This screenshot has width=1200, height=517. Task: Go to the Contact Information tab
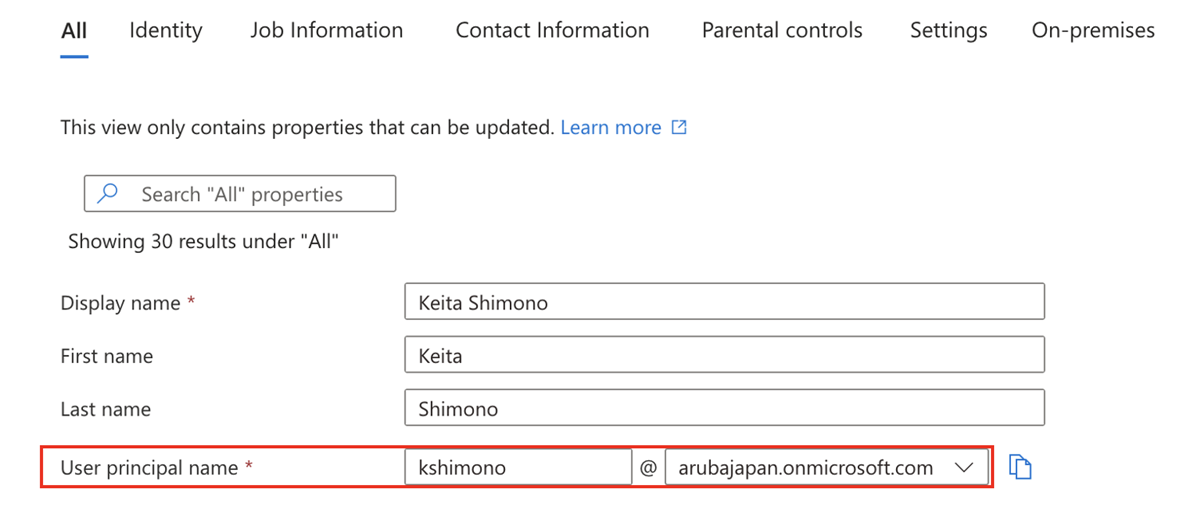[552, 31]
